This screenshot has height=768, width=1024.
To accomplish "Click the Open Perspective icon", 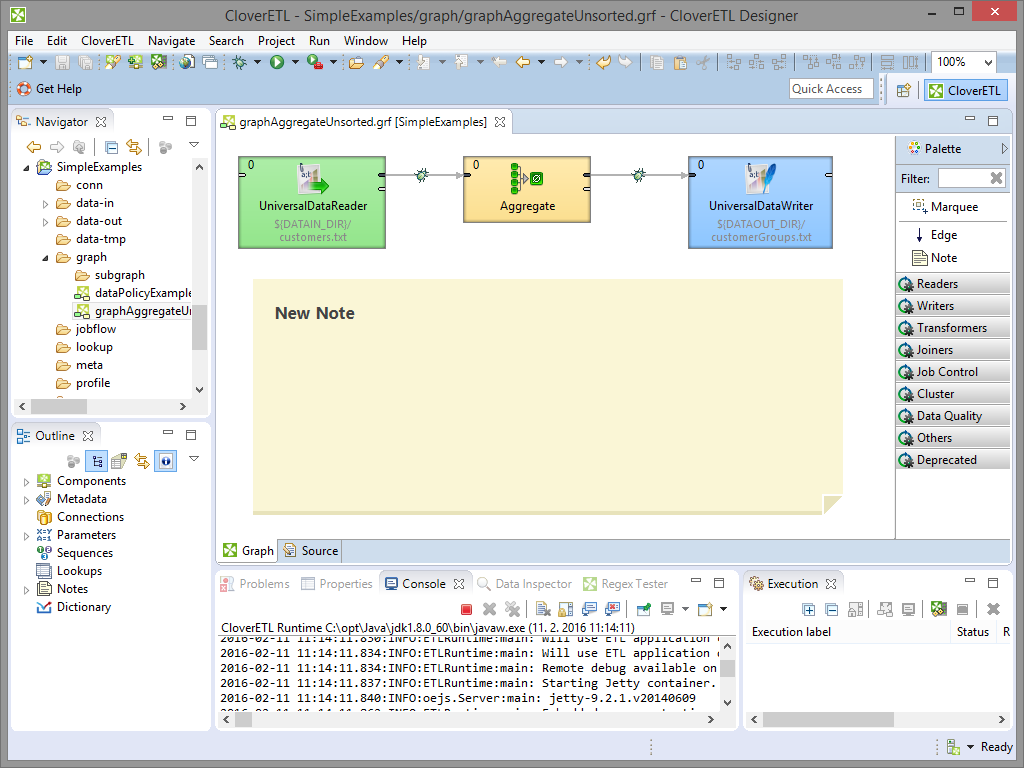I will pos(903,90).
